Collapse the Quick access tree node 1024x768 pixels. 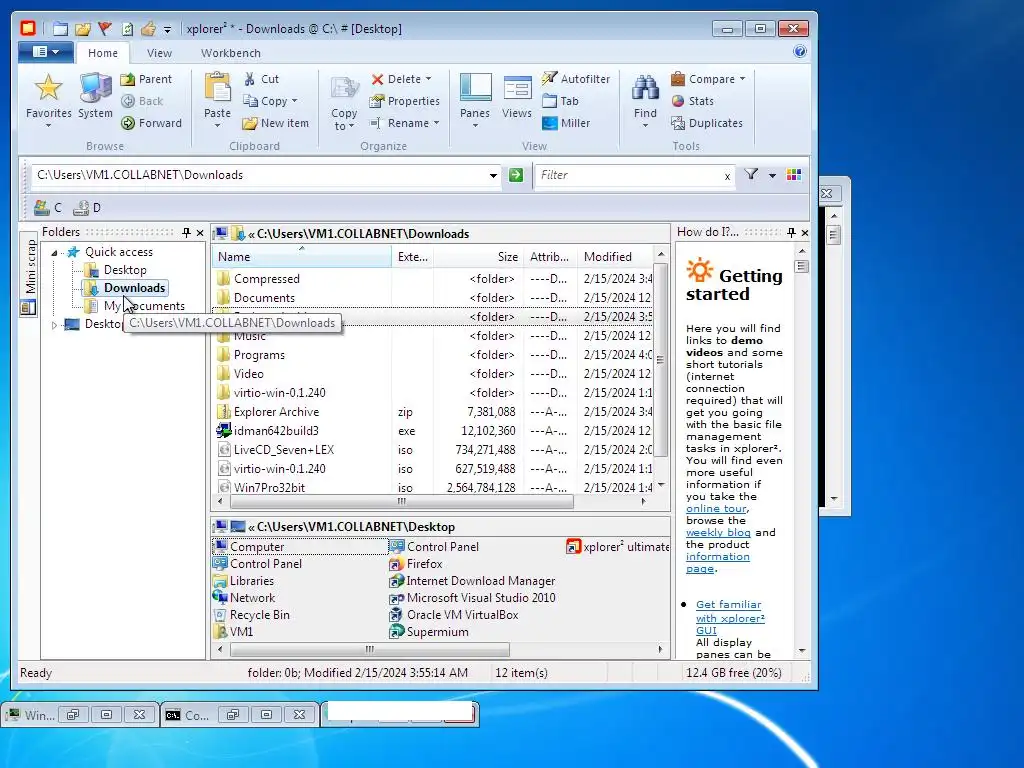55,252
